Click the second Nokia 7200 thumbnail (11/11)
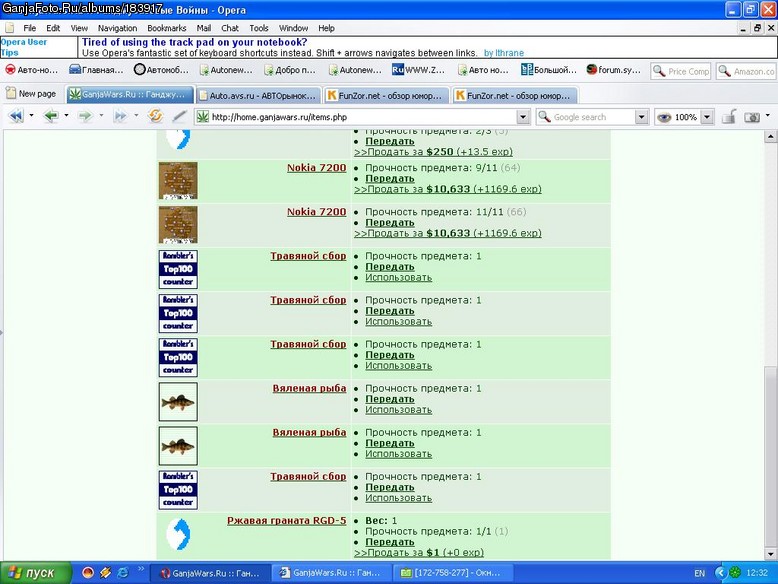778x584 pixels. pyautogui.click(x=178, y=225)
